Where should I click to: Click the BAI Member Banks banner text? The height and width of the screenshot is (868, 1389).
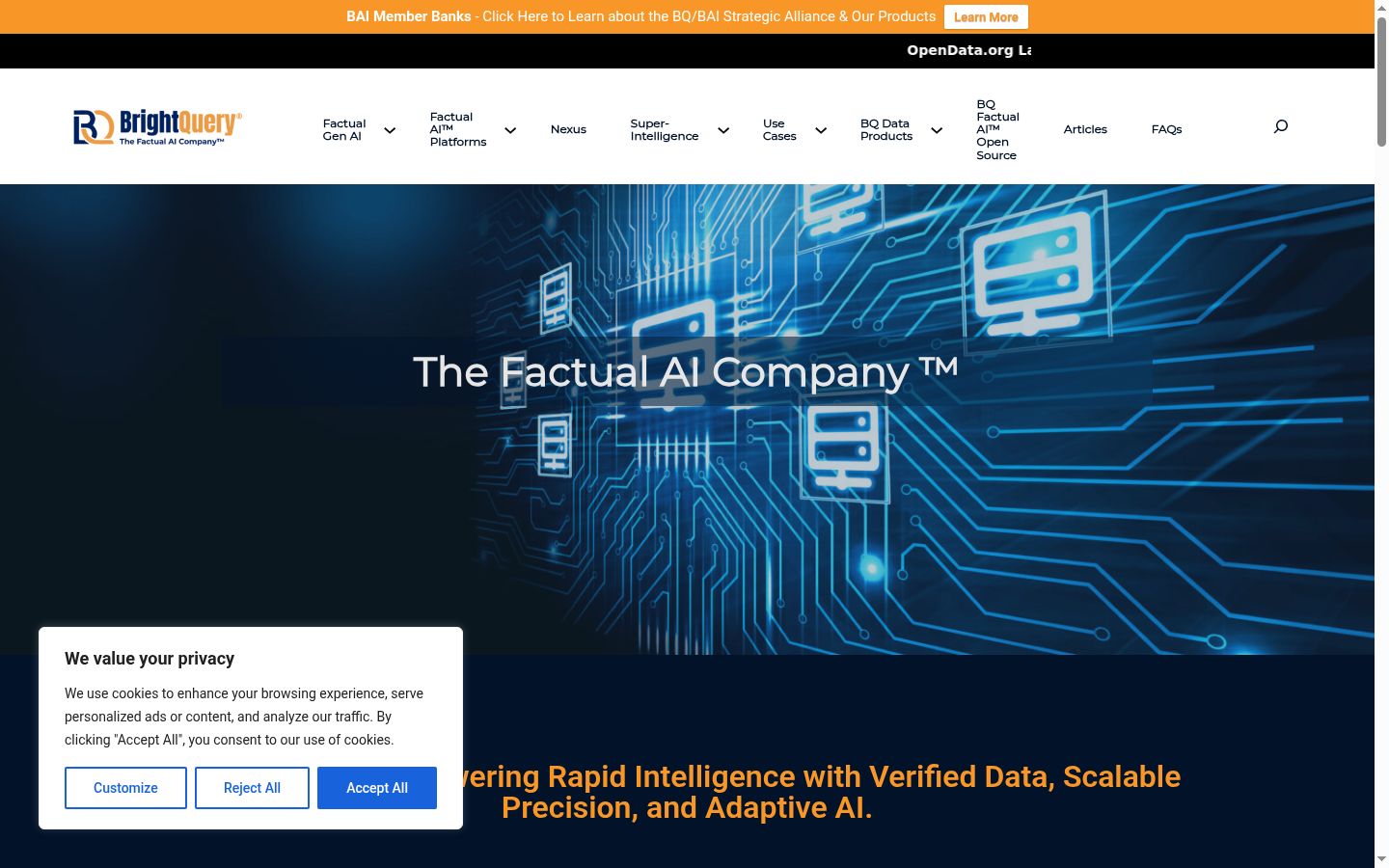640,16
